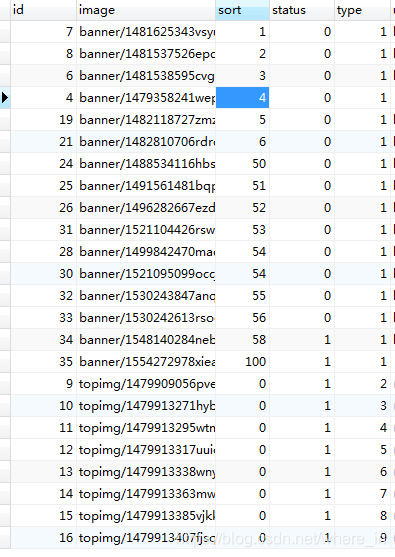The width and height of the screenshot is (395, 557).
Task: Select image cell banner/1554272978xie
Action: tap(146, 362)
